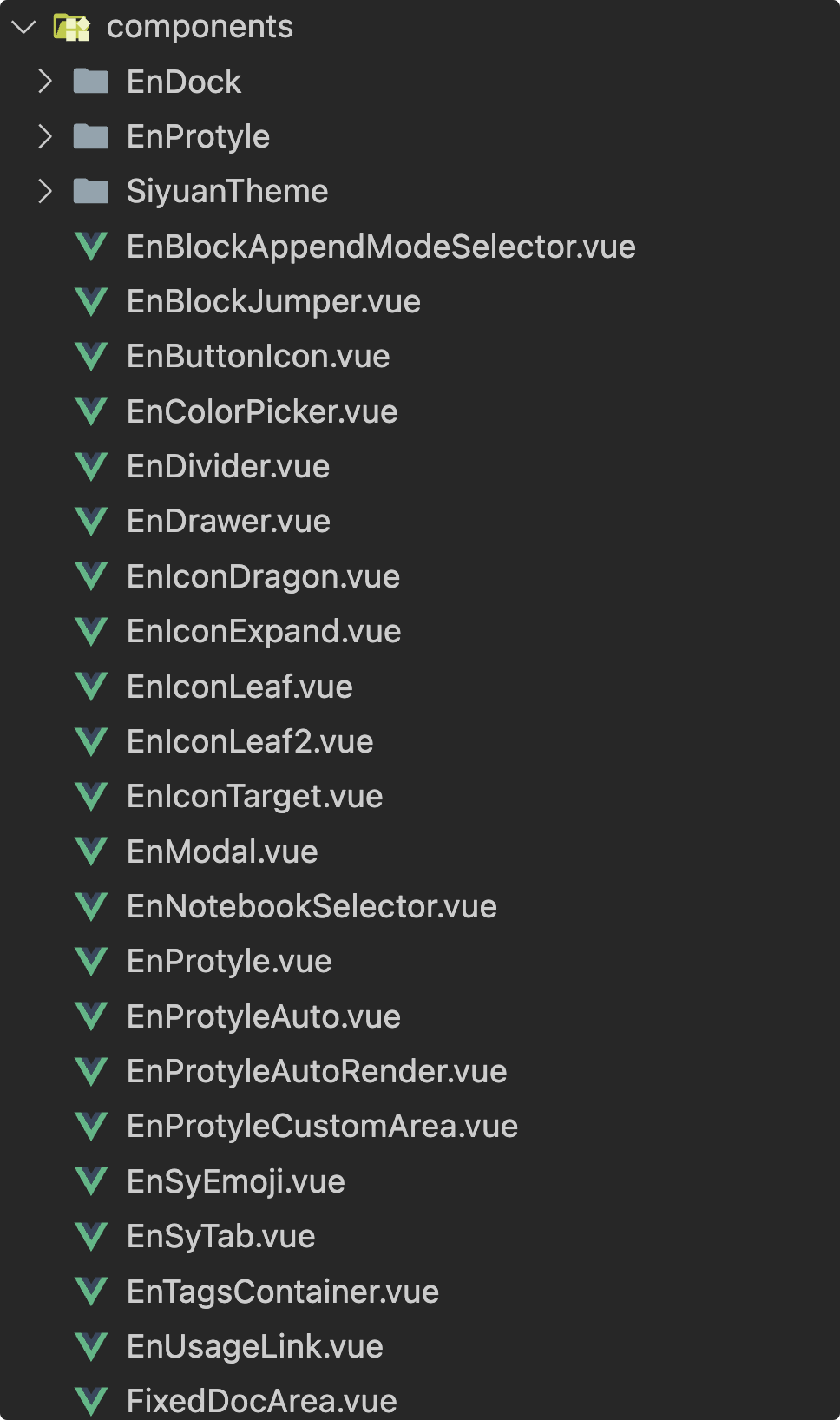
Task: Open EnBlockAppendModeSelector.vue file
Action: pyautogui.click(x=381, y=247)
